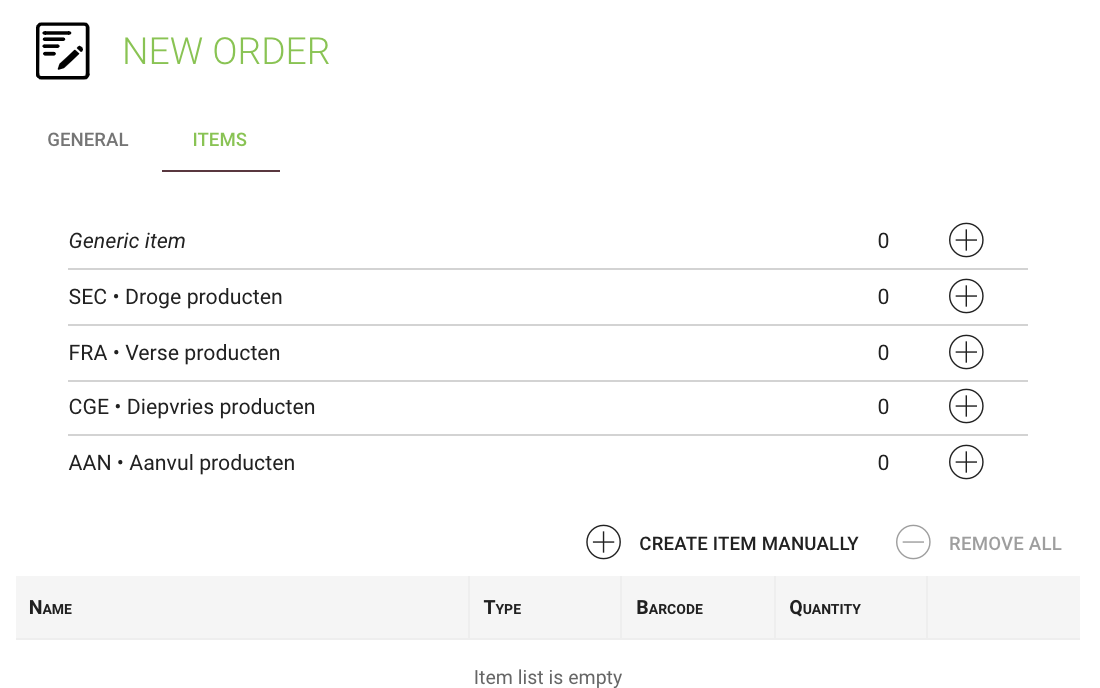Select the Items tab
Screen dimensions: 1100x688
click(220, 140)
